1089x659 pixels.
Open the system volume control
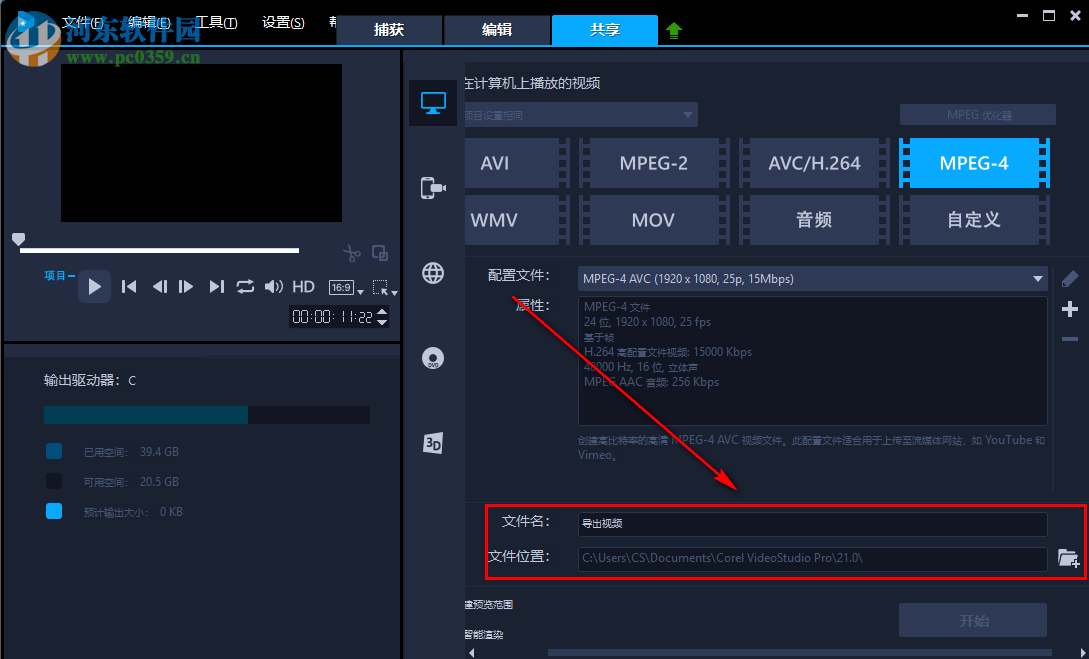point(274,287)
